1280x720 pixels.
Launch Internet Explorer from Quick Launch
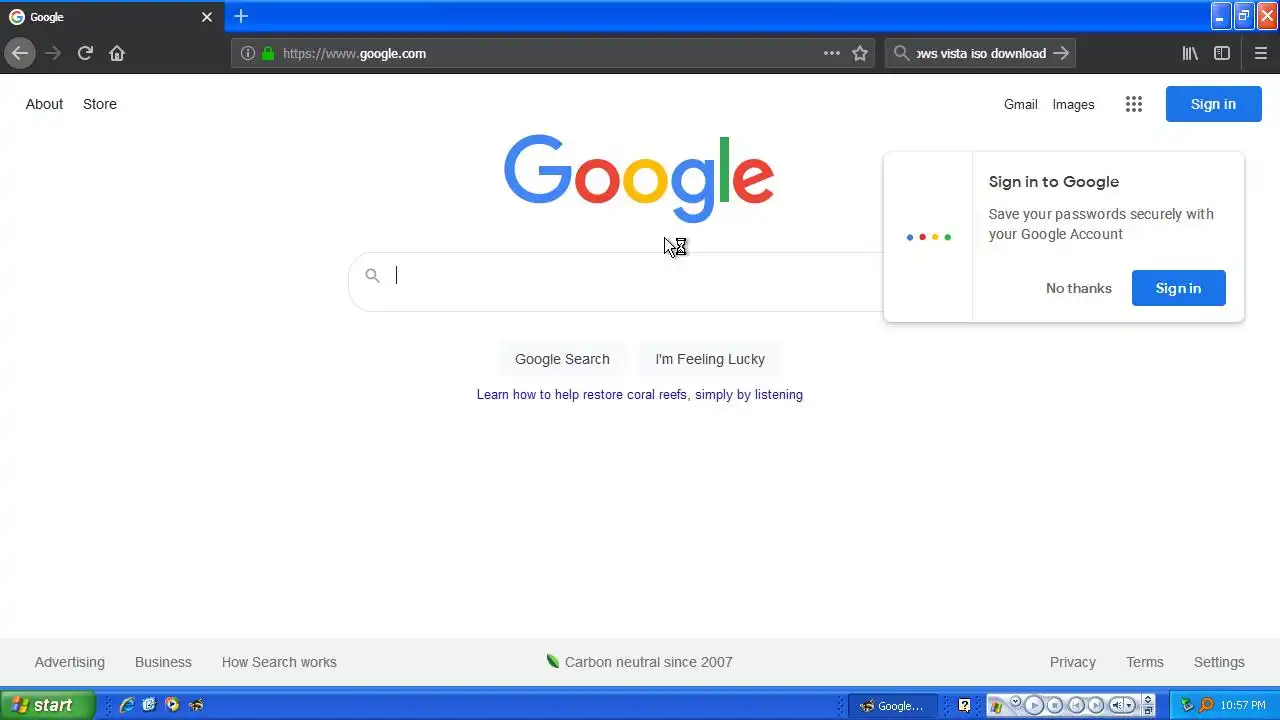point(127,705)
